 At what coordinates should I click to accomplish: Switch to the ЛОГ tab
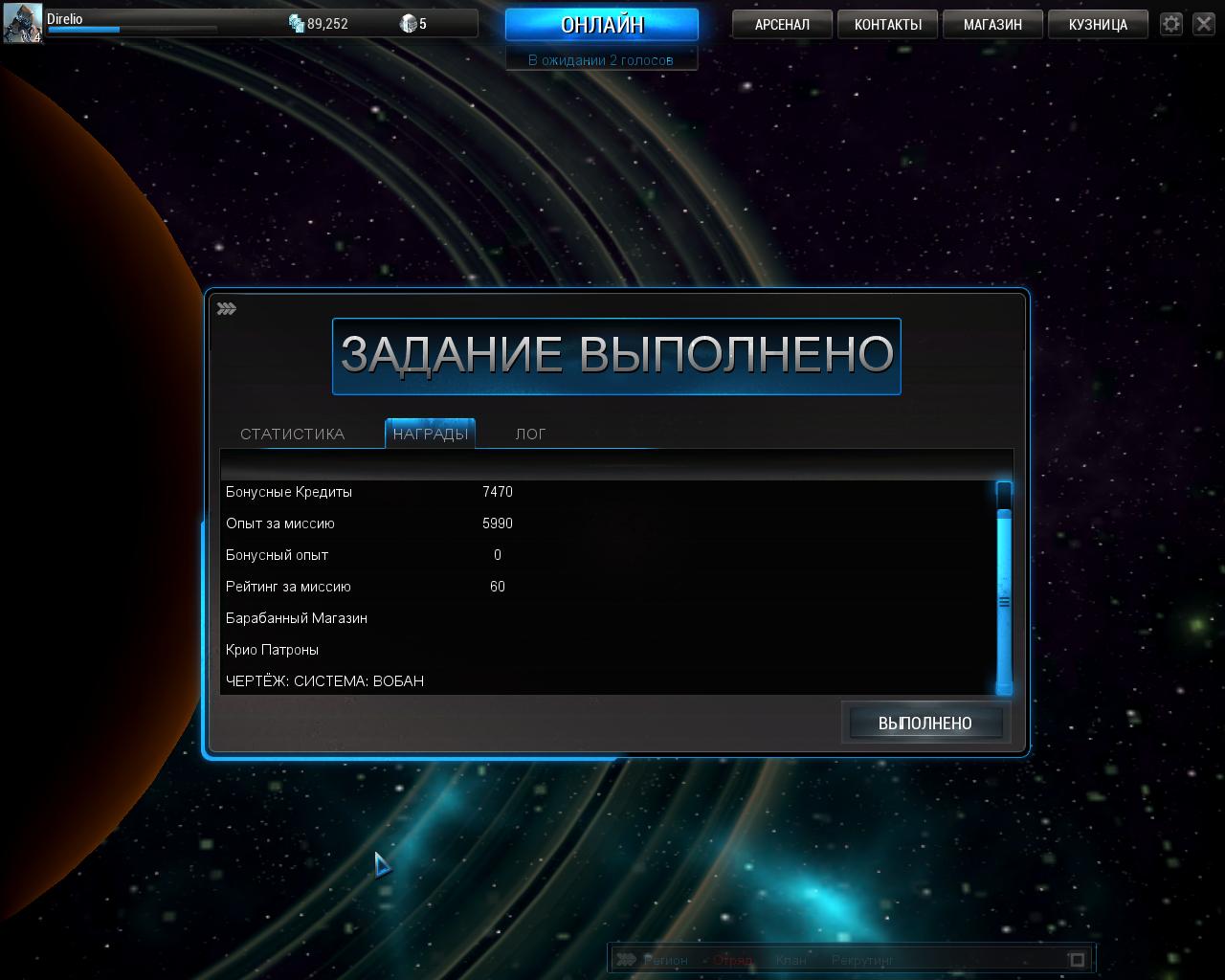[531, 434]
